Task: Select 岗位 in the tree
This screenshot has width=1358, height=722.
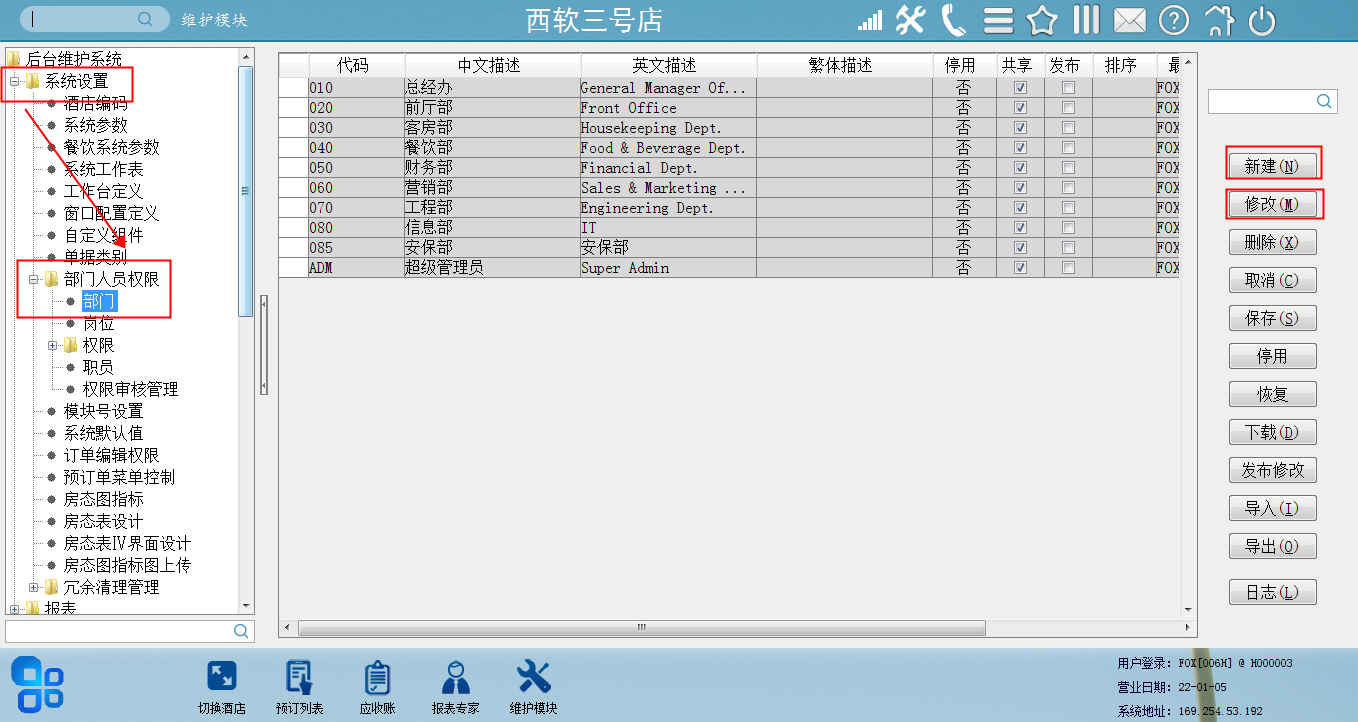Action: point(98,323)
